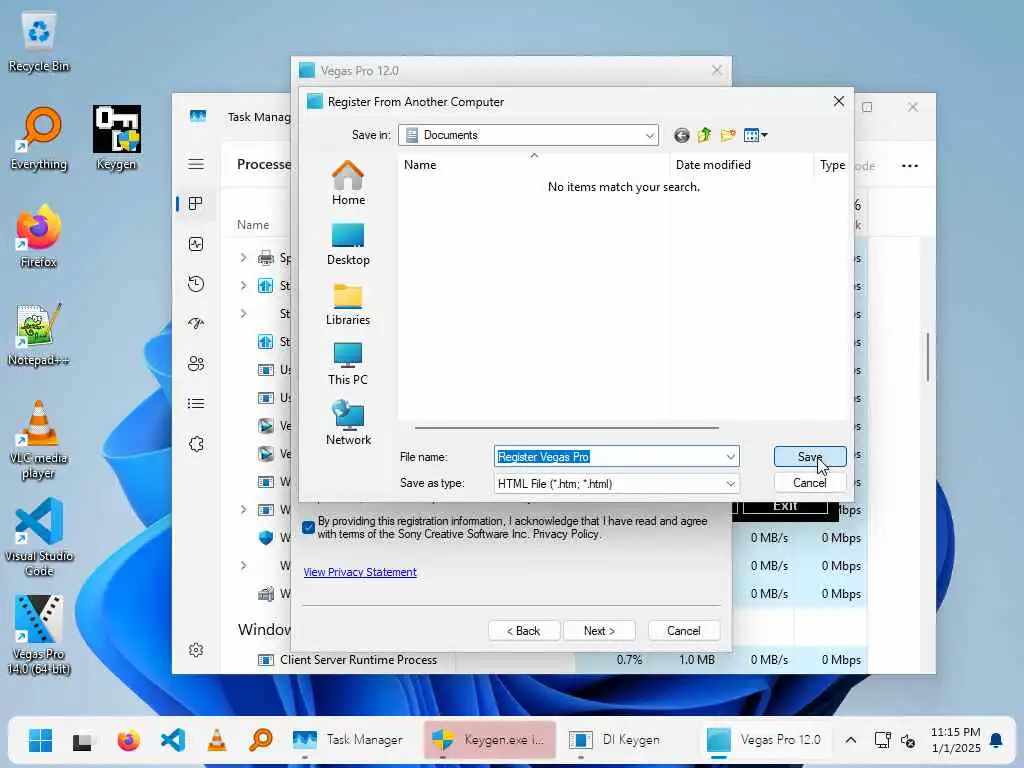Click Next in Vegas Pro wizard
The height and width of the screenshot is (768, 1024).
(x=599, y=631)
